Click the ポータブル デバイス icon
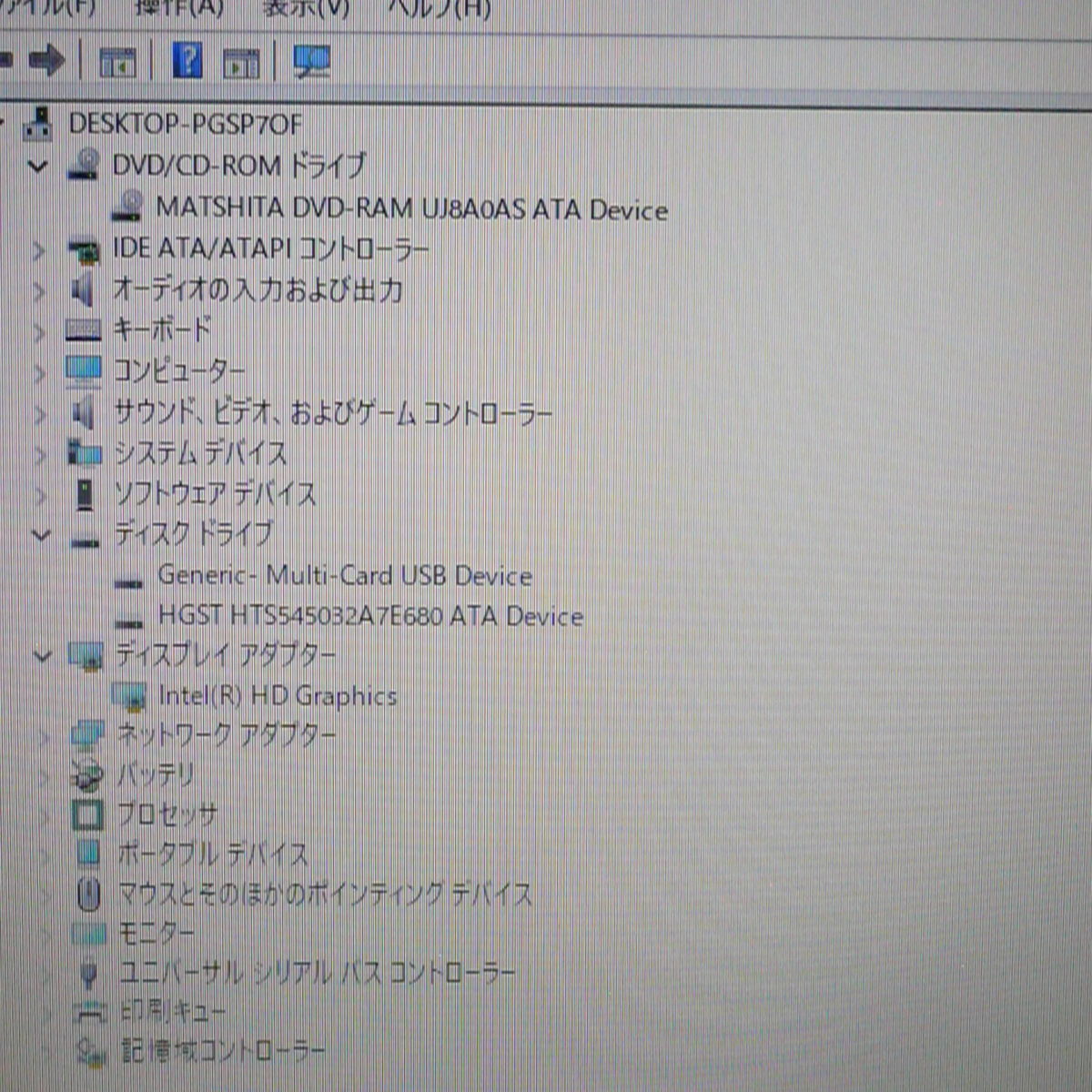Screen dimensions: 1092x1092 tap(88, 854)
